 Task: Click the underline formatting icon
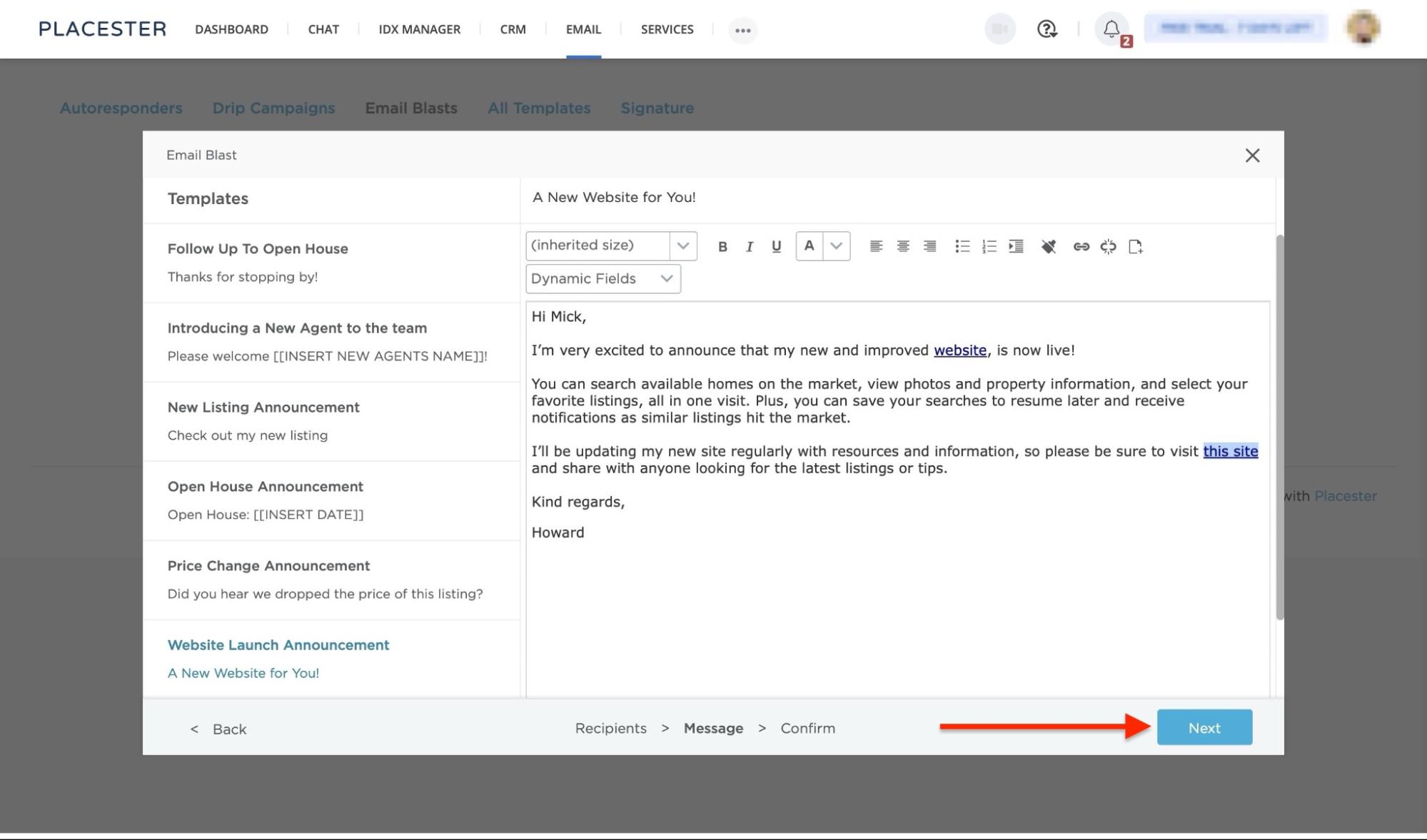pos(776,246)
